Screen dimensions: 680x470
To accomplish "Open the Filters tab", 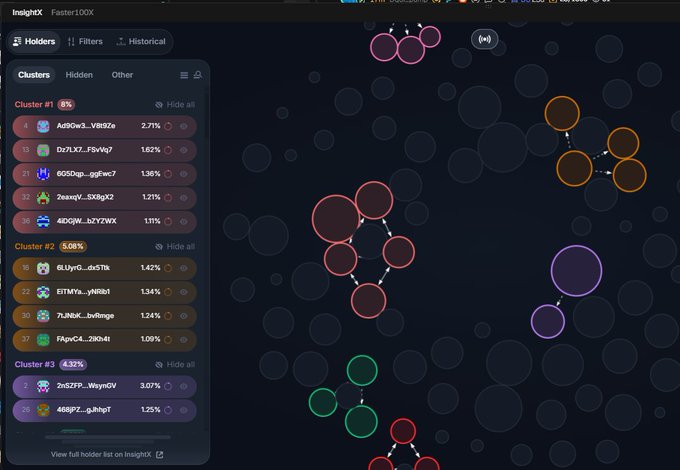I will [85, 42].
